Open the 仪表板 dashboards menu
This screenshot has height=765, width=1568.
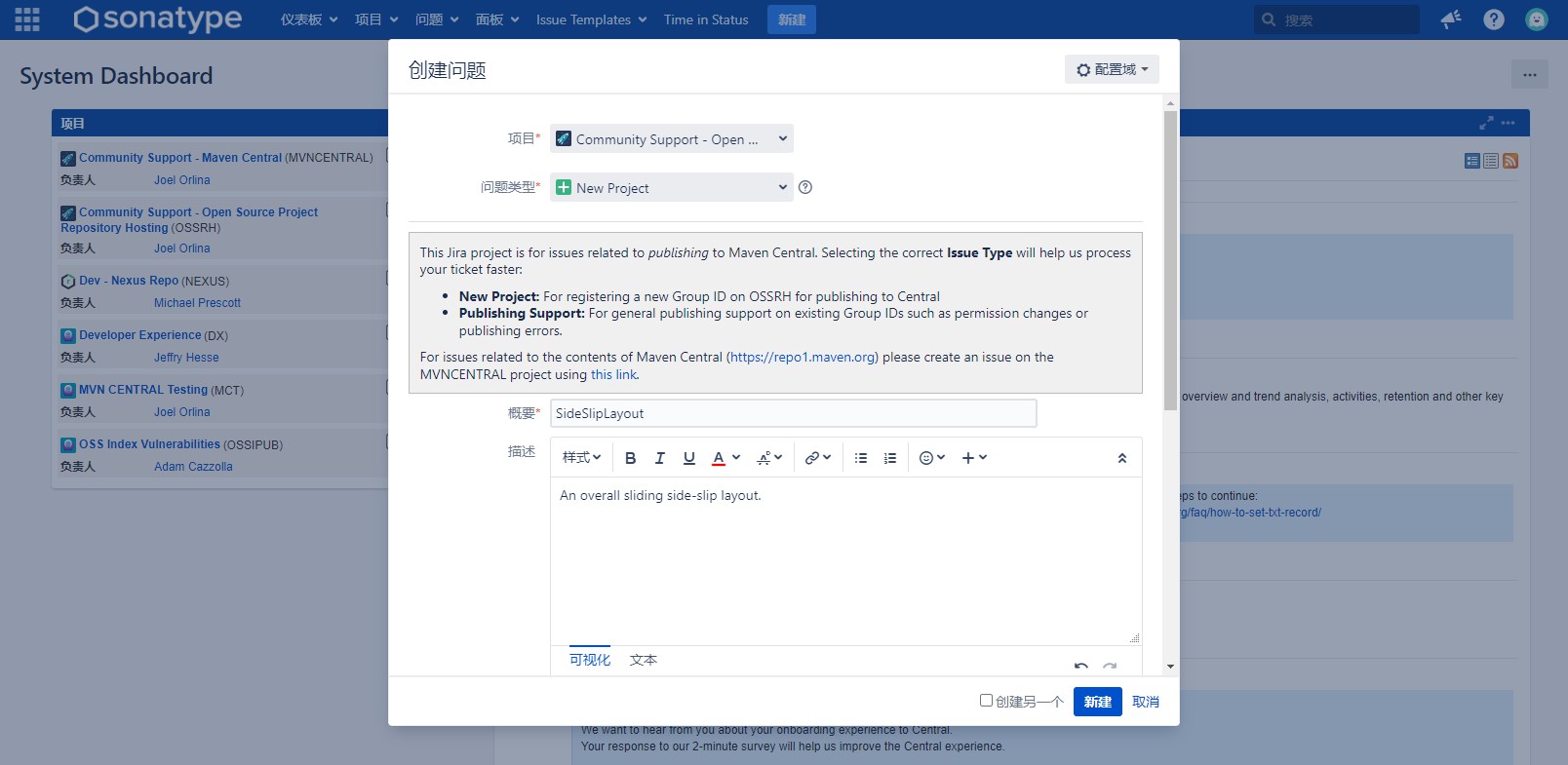coord(309,19)
